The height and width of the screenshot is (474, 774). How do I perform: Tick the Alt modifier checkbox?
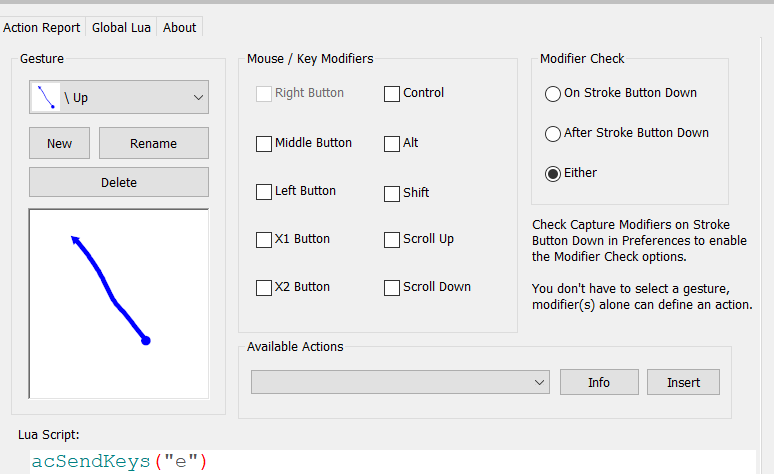tap(392, 143)
